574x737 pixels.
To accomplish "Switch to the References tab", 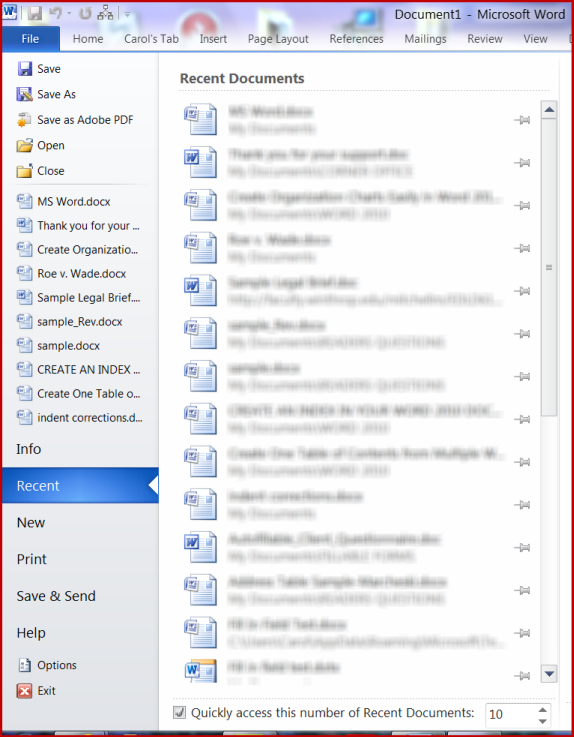I will click(356, 39).
